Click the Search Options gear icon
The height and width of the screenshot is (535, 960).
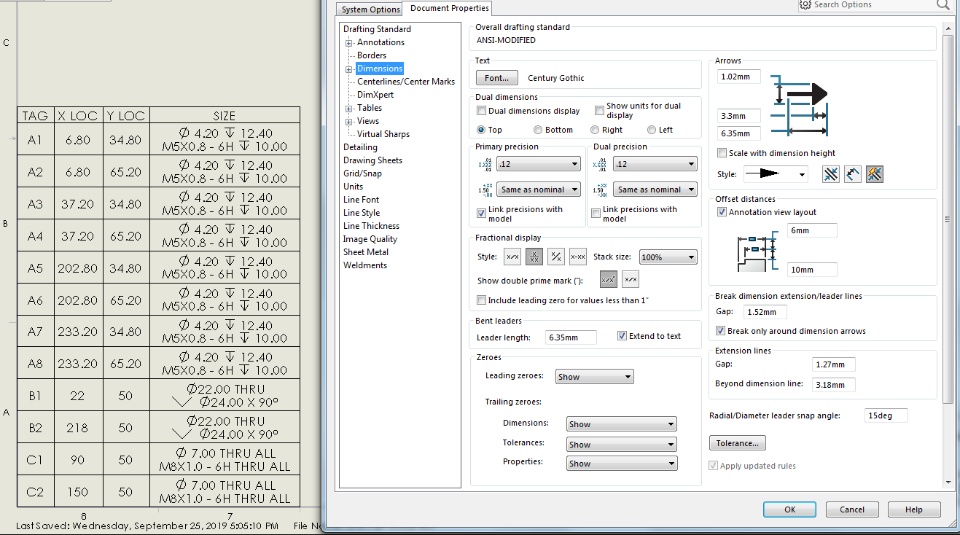pos(805,5)
